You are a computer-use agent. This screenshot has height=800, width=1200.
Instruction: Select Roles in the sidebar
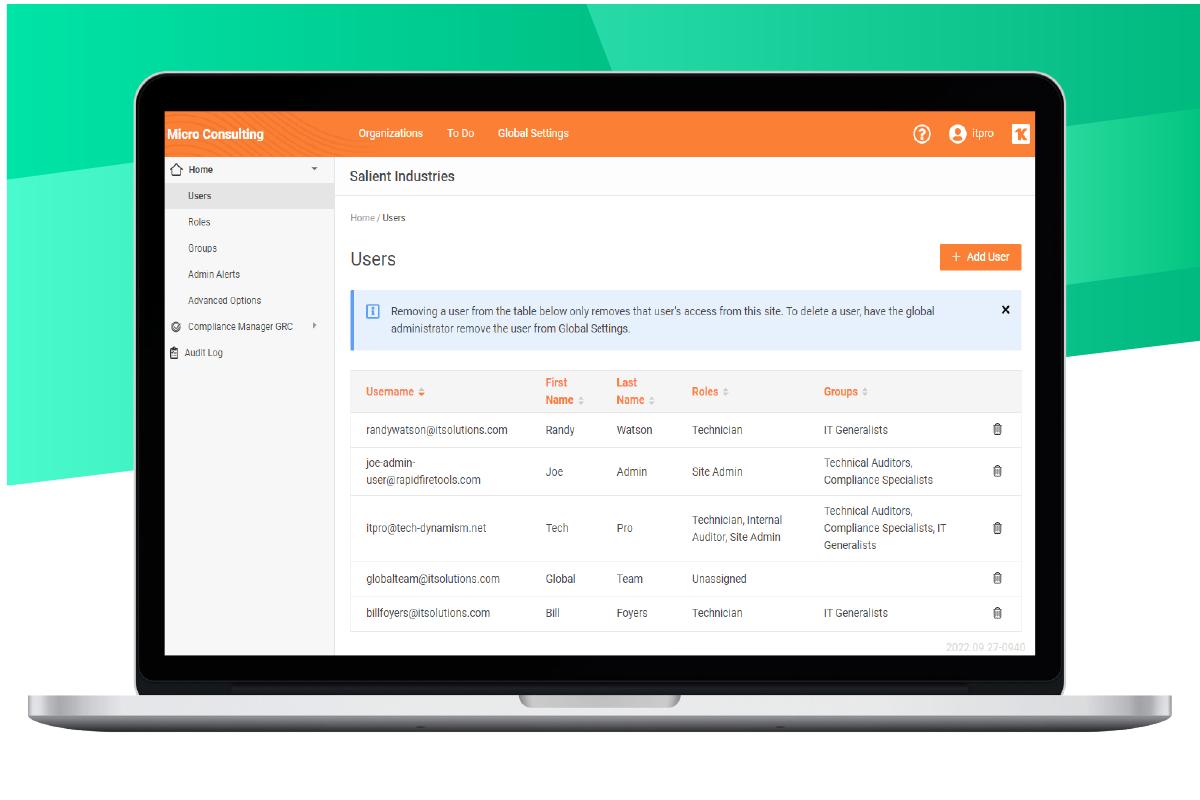point(199,222)
